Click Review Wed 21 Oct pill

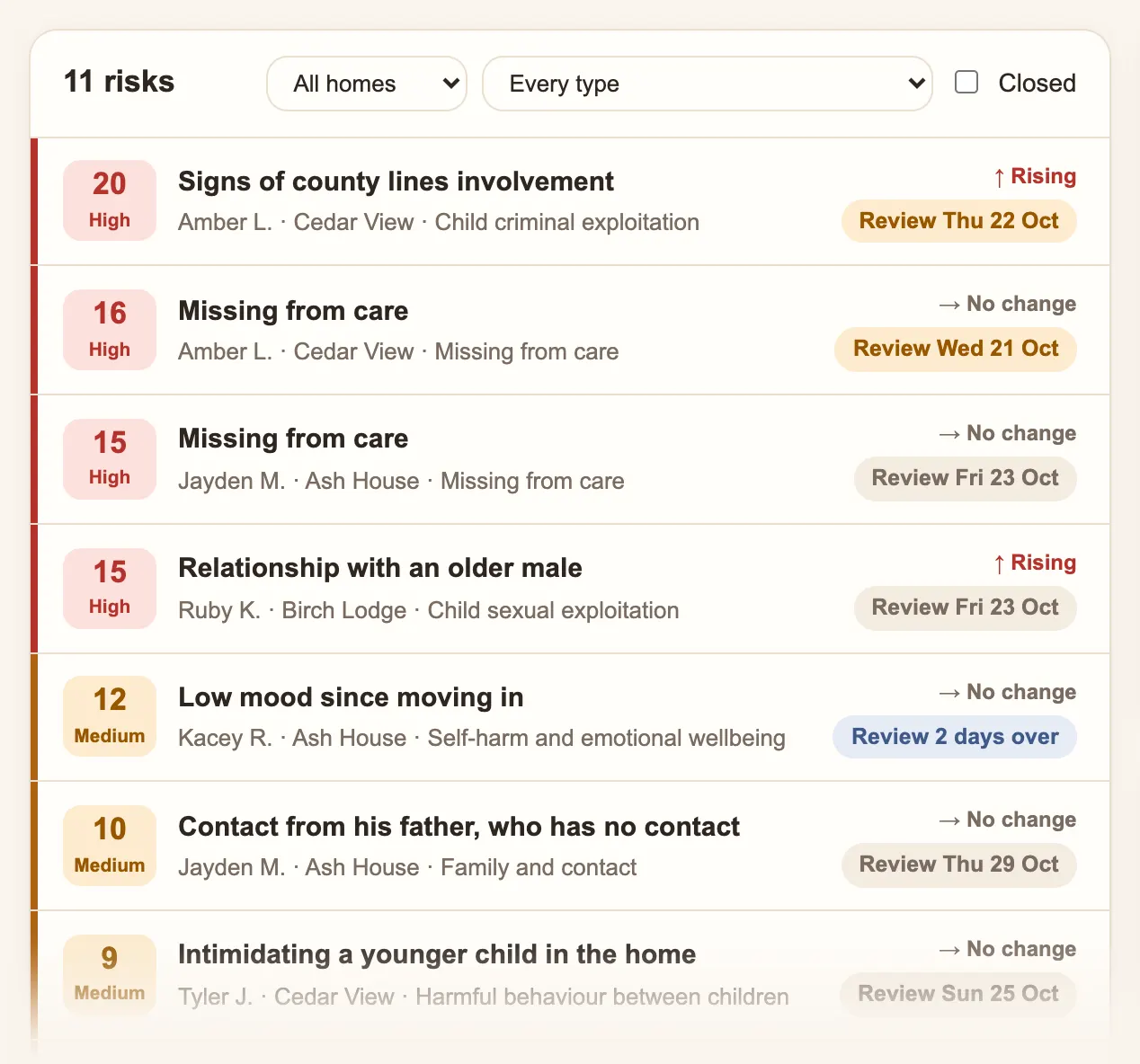pos(956,349)
